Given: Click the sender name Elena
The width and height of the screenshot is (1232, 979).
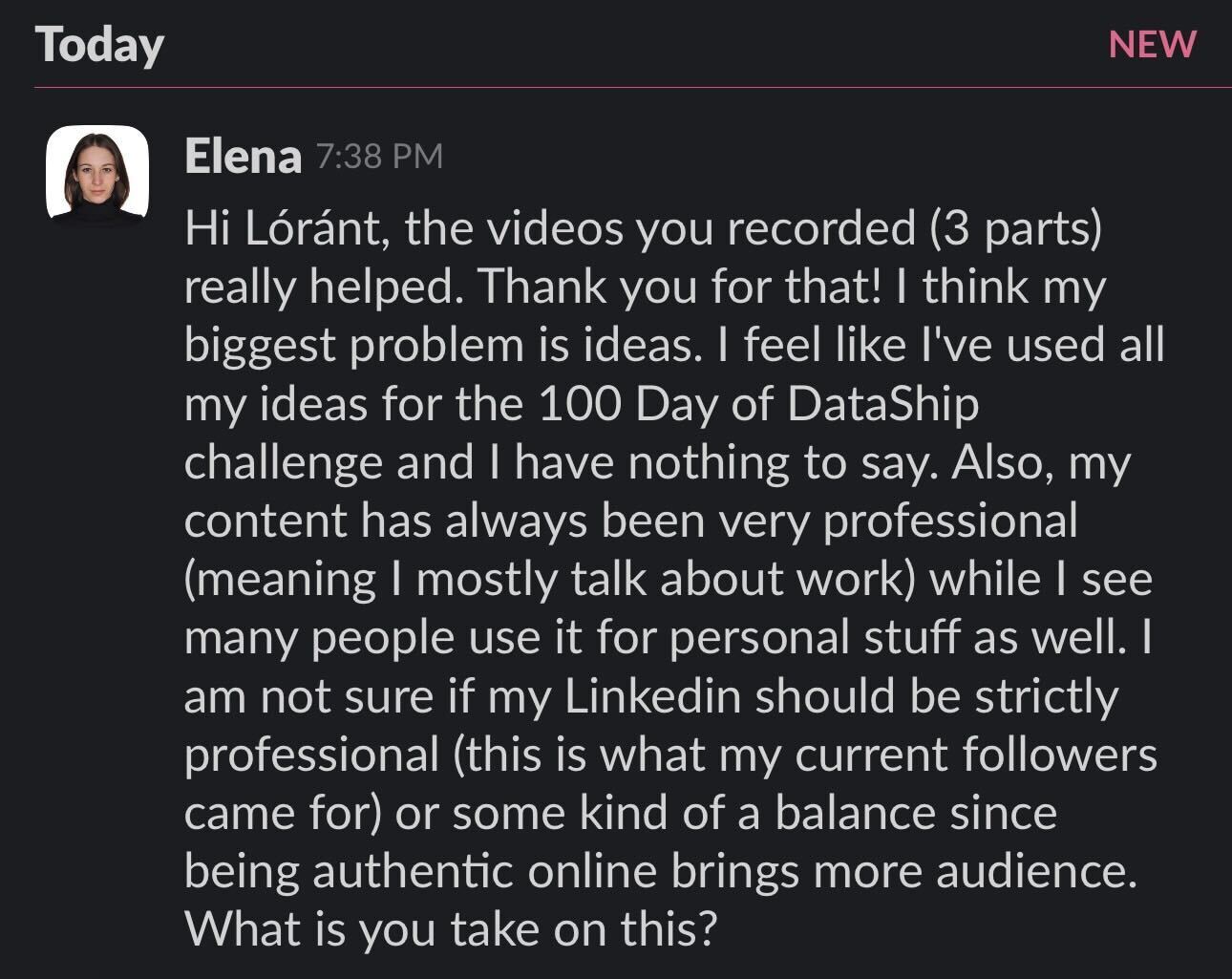Looking at the screenshot, I should pos(243,157).
